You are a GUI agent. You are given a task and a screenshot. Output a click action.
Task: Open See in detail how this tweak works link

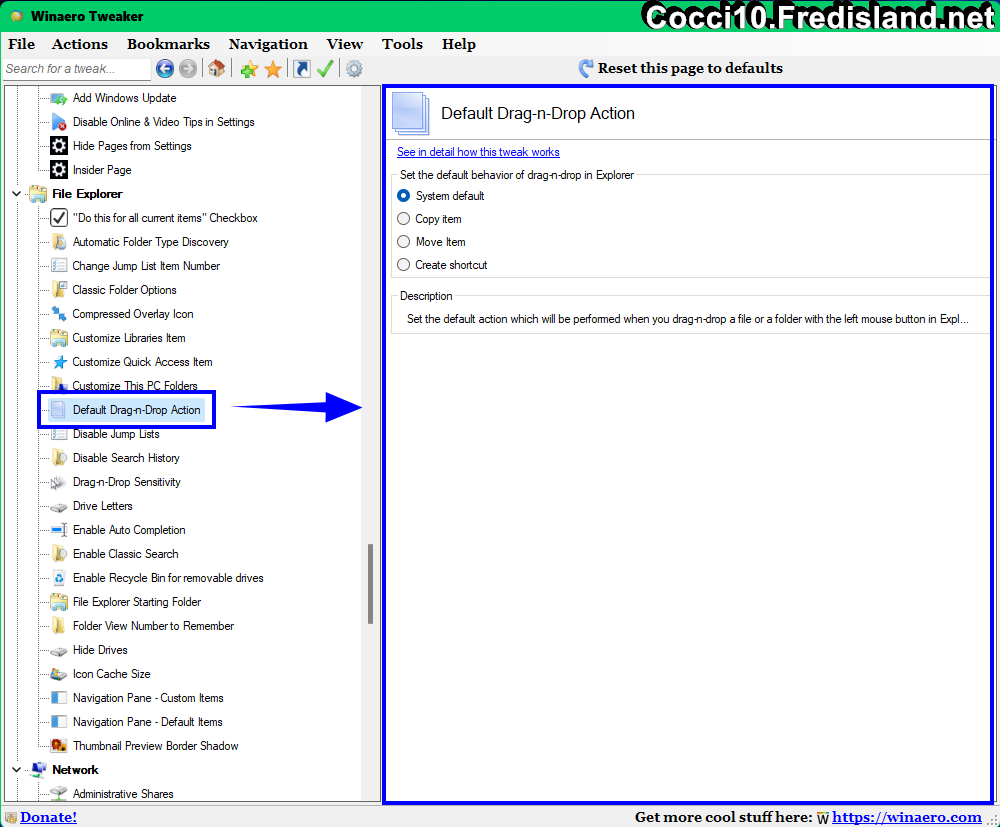pyautogui.click(x=478, y=152)
